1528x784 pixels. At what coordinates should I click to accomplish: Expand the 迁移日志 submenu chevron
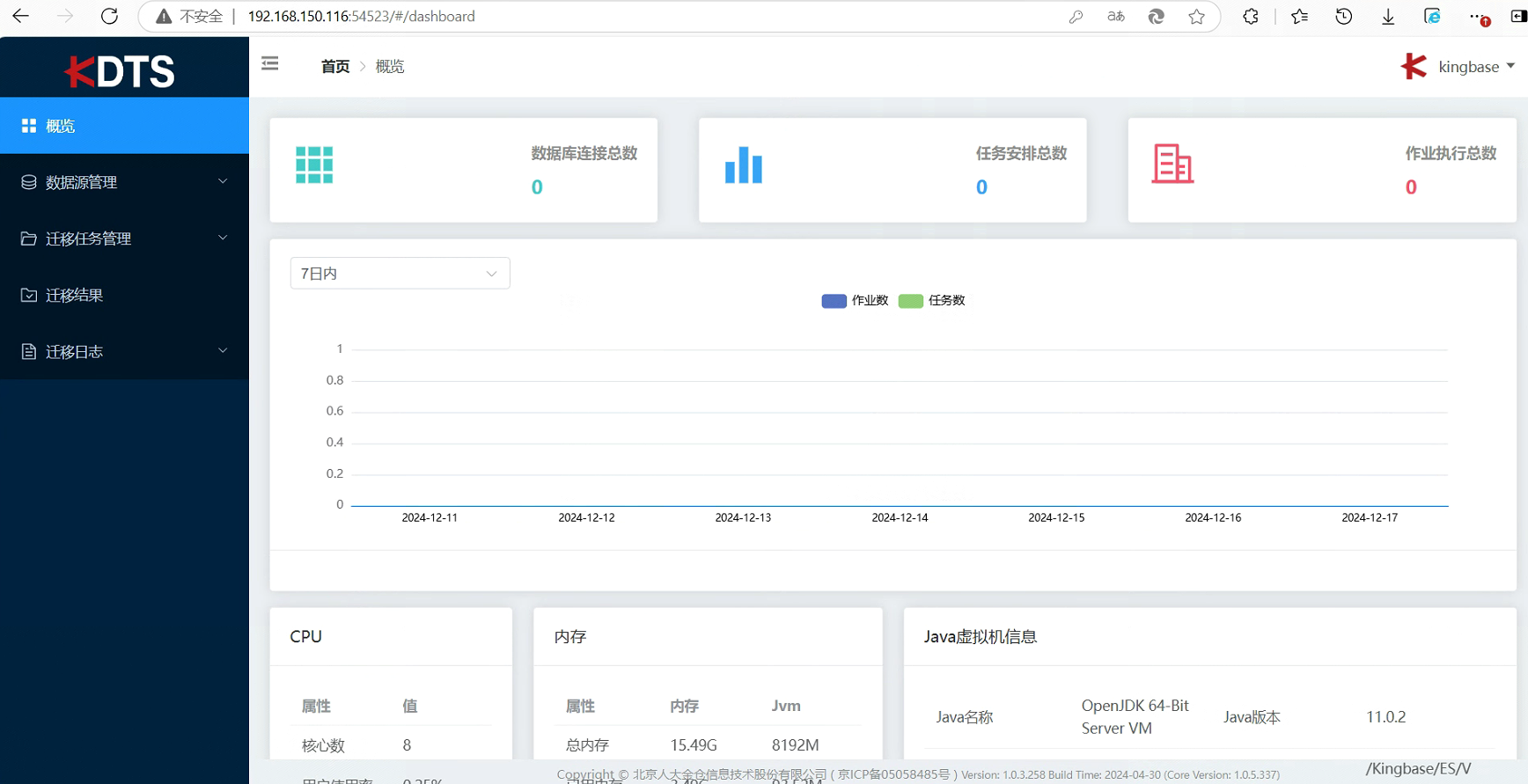coord(223,350)
